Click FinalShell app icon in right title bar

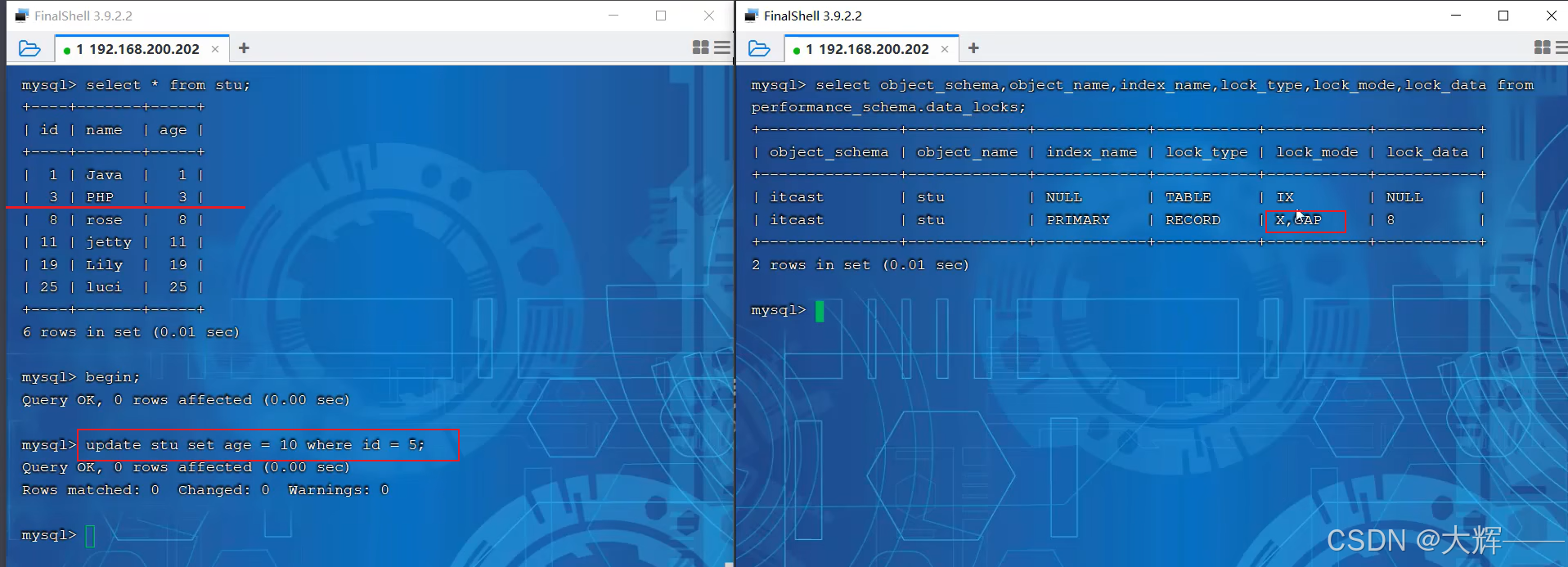click(752, 16)
